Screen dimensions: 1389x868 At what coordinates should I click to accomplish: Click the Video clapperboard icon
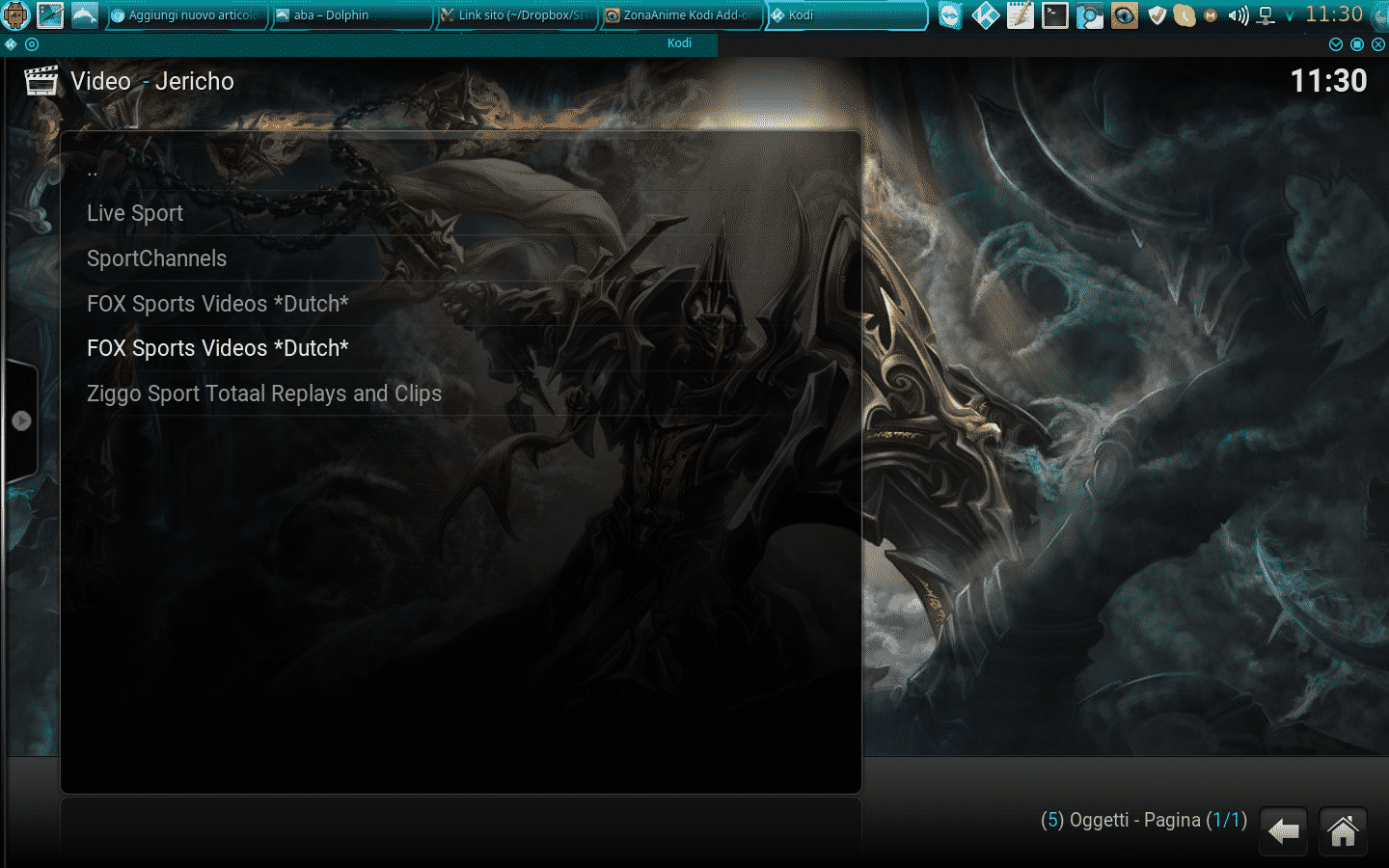pyautogui.click(x=41, y=81)
